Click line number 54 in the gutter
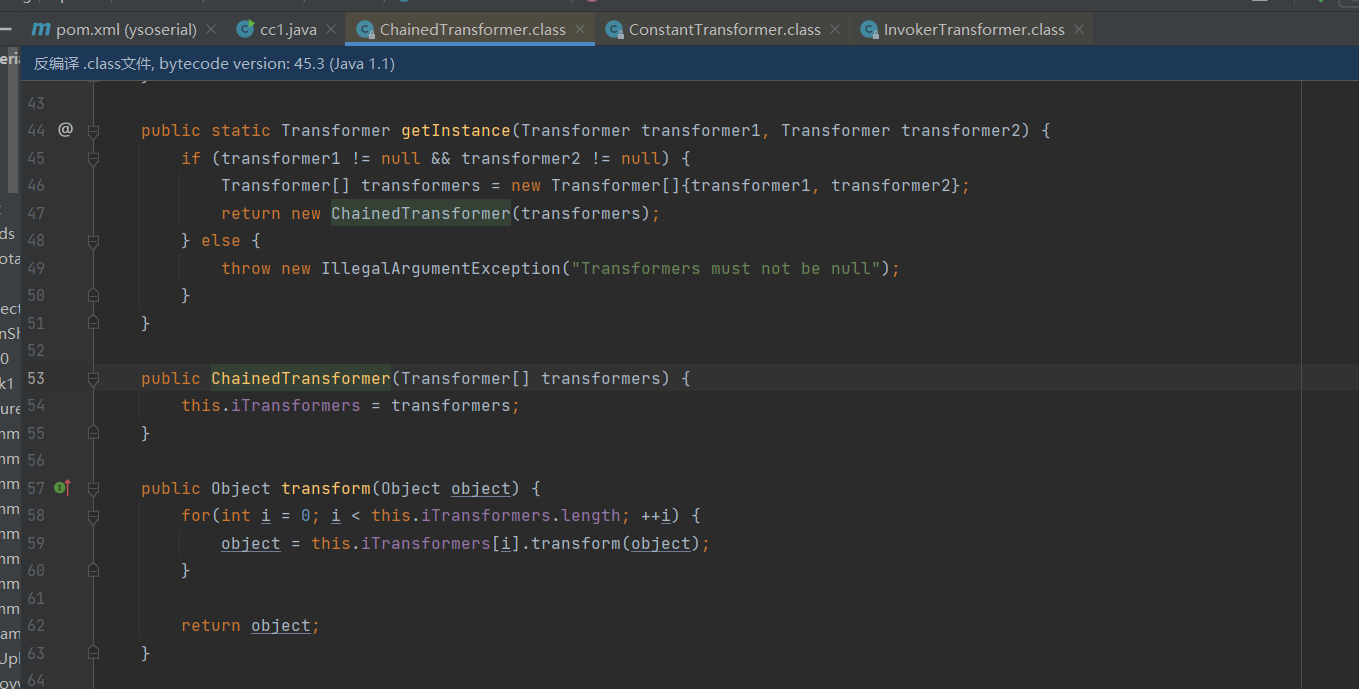Screen dimensions: 1359x689 (36, 405)
